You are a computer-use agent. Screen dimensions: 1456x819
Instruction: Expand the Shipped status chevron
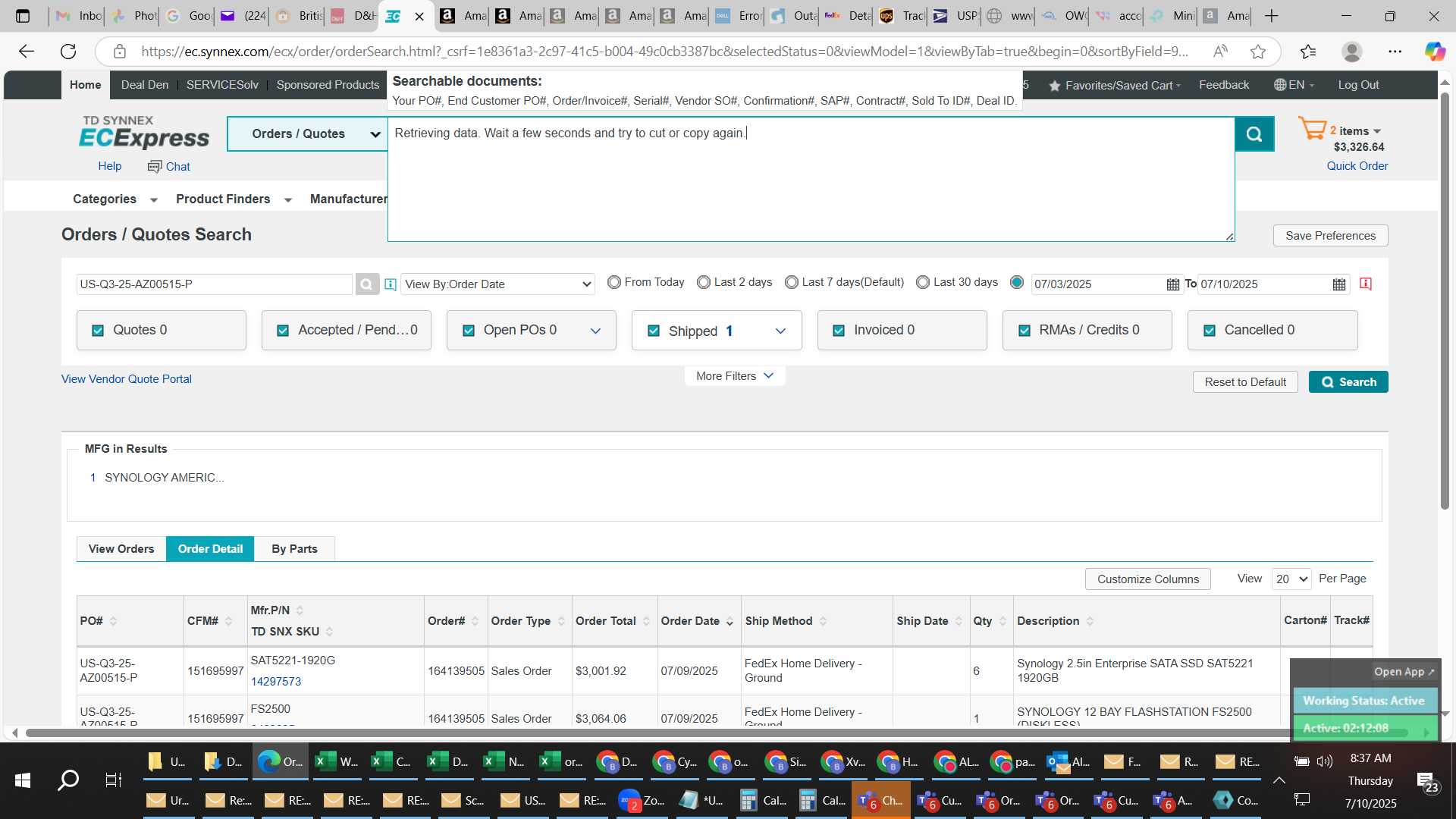(780, 331)
